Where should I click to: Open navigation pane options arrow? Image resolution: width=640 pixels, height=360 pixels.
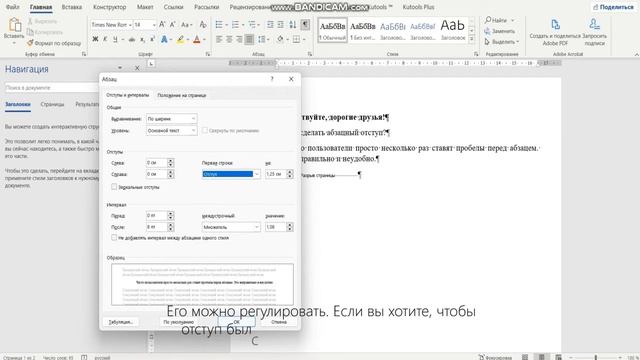tap(120, 68)
